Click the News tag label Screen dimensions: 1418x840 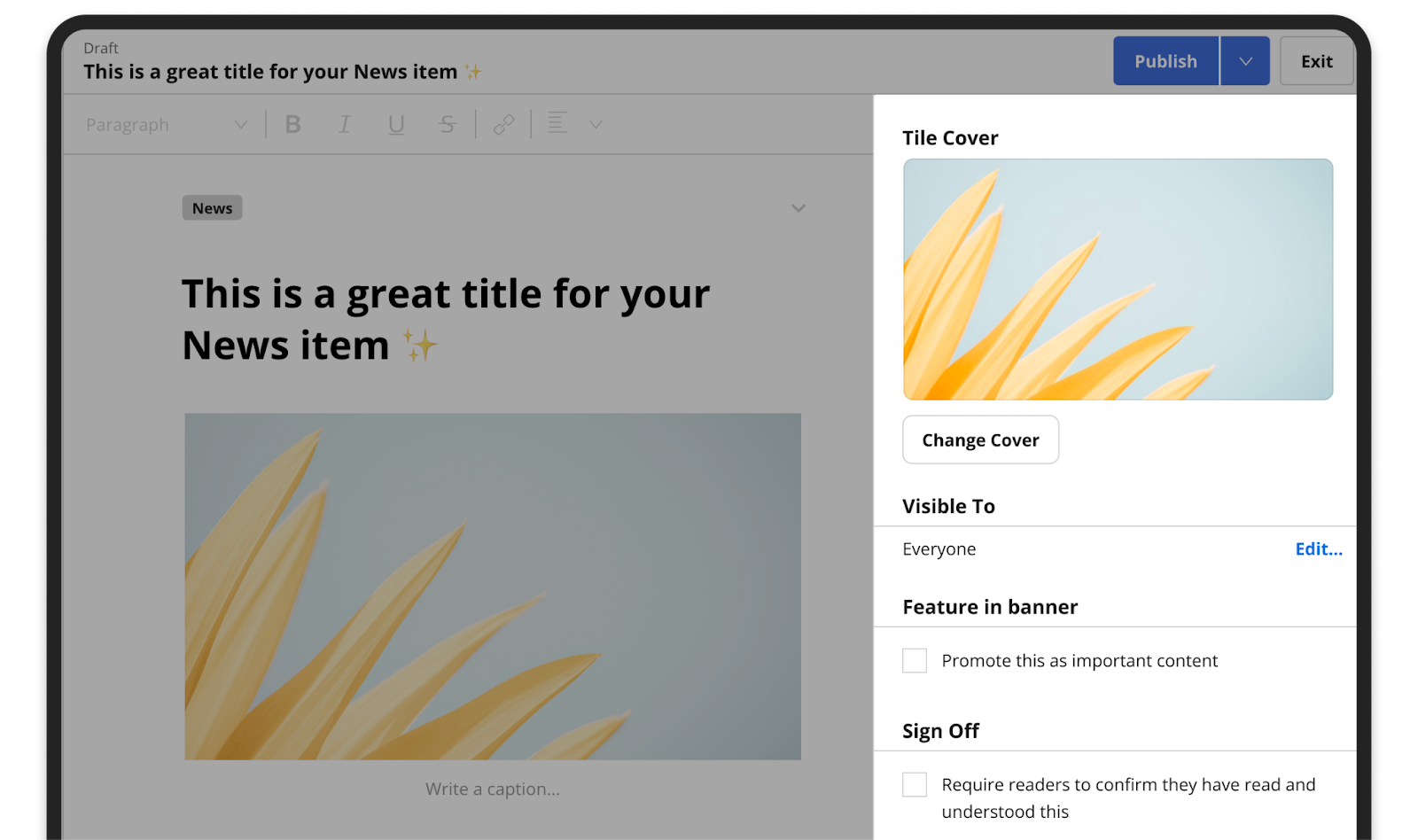click(x=212, y=208)
